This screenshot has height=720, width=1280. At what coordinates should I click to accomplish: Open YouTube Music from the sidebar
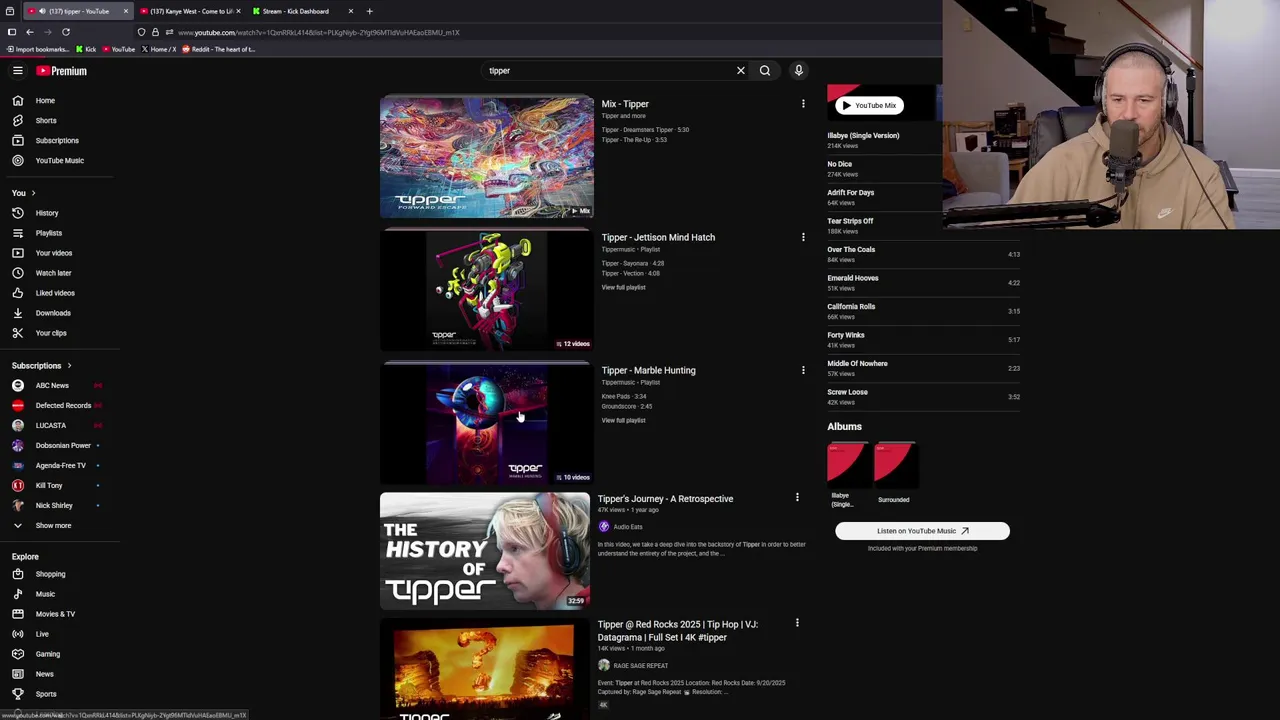60,160
